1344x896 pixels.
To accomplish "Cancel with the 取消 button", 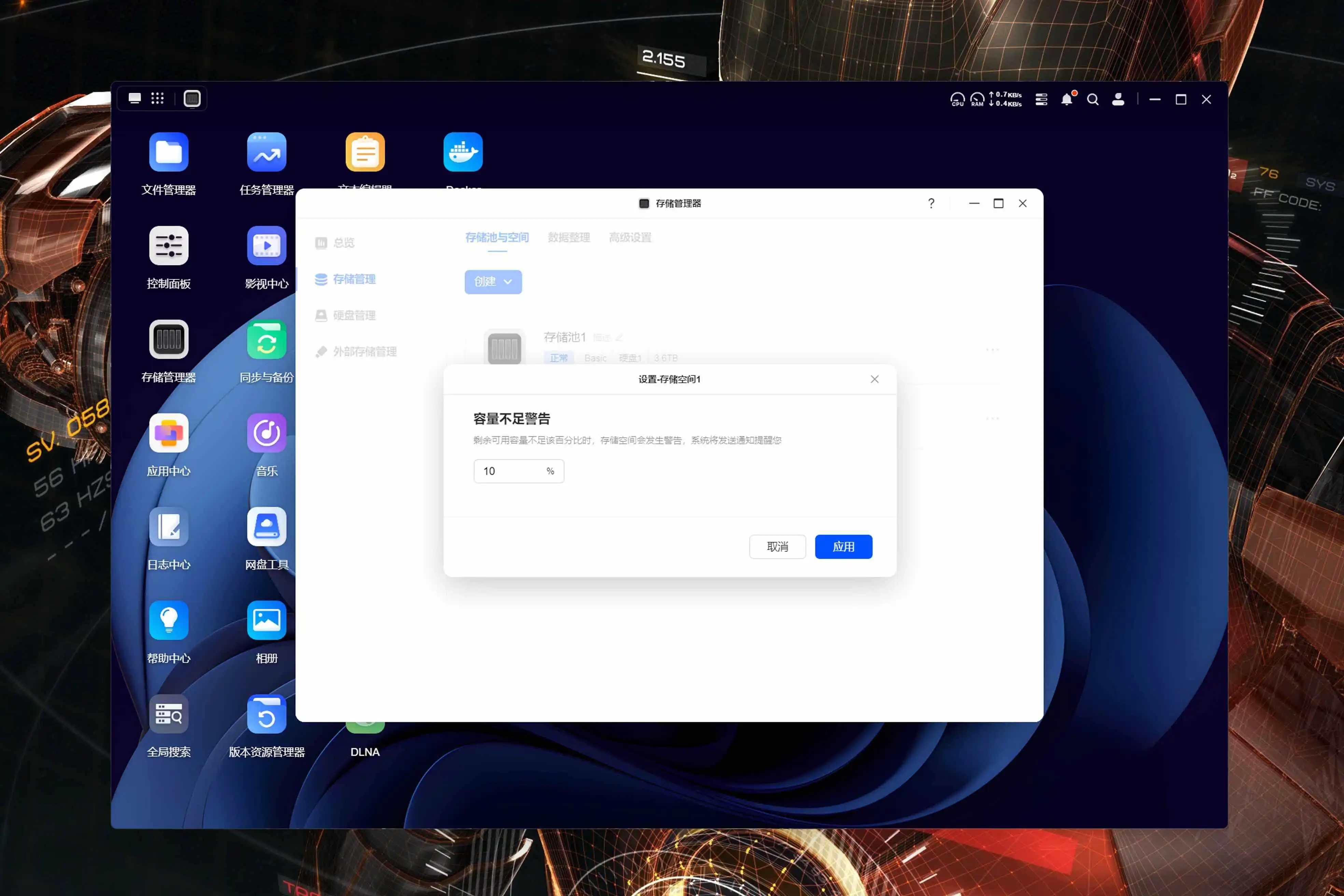I will pos(778,547).
